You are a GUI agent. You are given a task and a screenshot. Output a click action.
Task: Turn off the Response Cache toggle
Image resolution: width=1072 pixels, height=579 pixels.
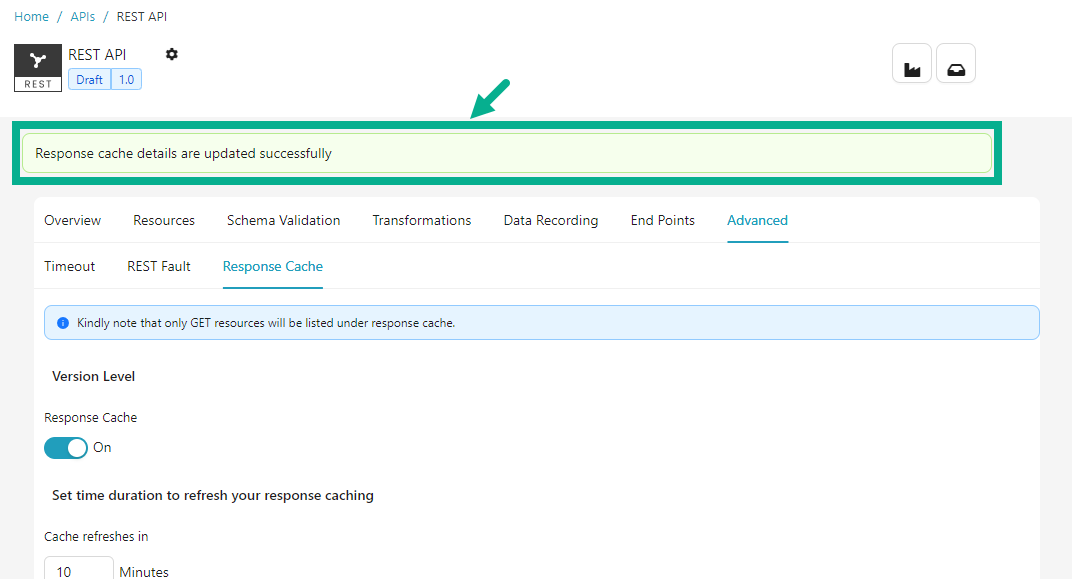(66, 448)
